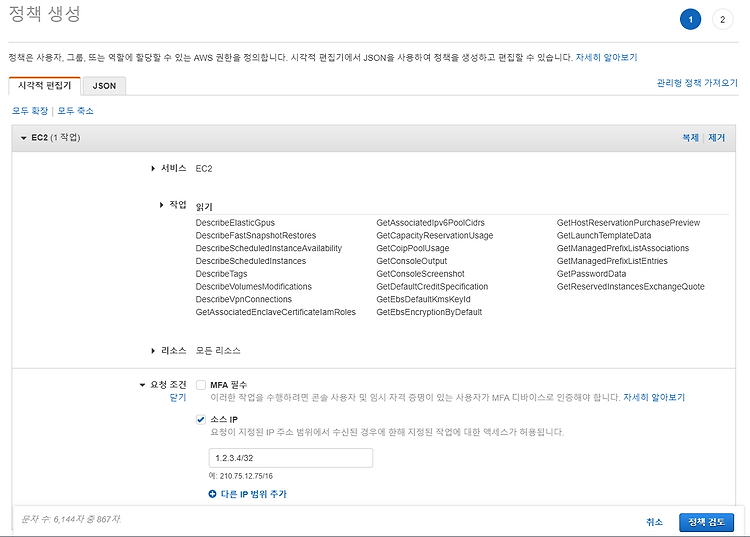Screen dimensions: 750x537
Task: Click 모두 확장 link
Action: pos(30,111)
